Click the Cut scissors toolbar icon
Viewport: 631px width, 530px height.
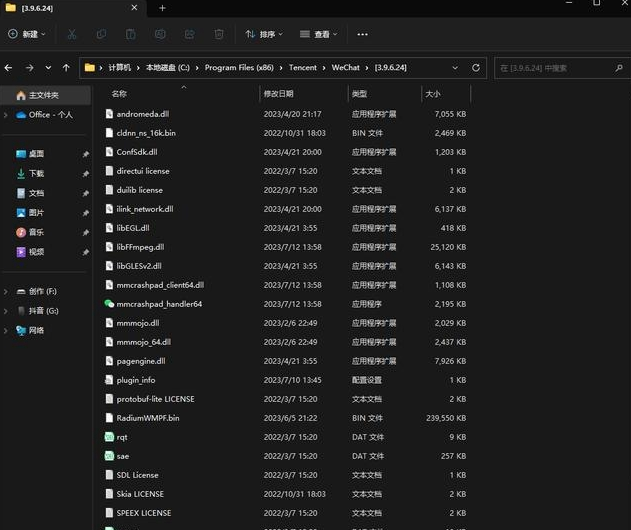(x=72, y=34)
